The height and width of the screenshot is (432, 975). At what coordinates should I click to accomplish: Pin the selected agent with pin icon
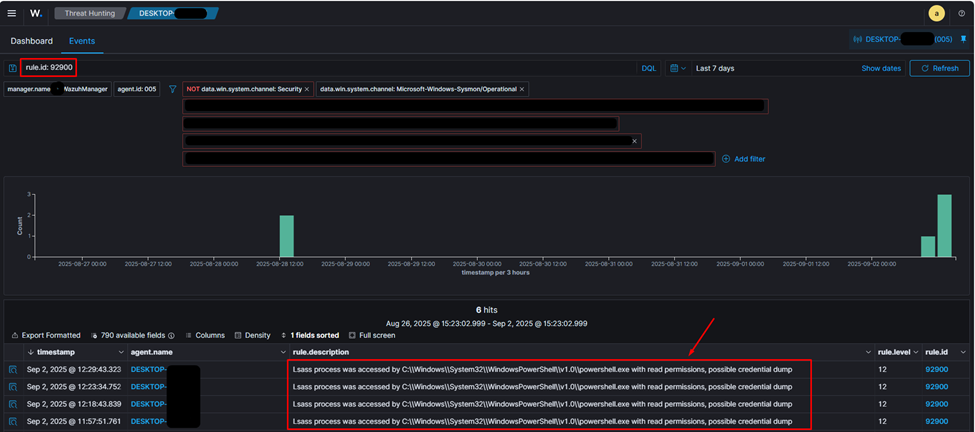963,39
